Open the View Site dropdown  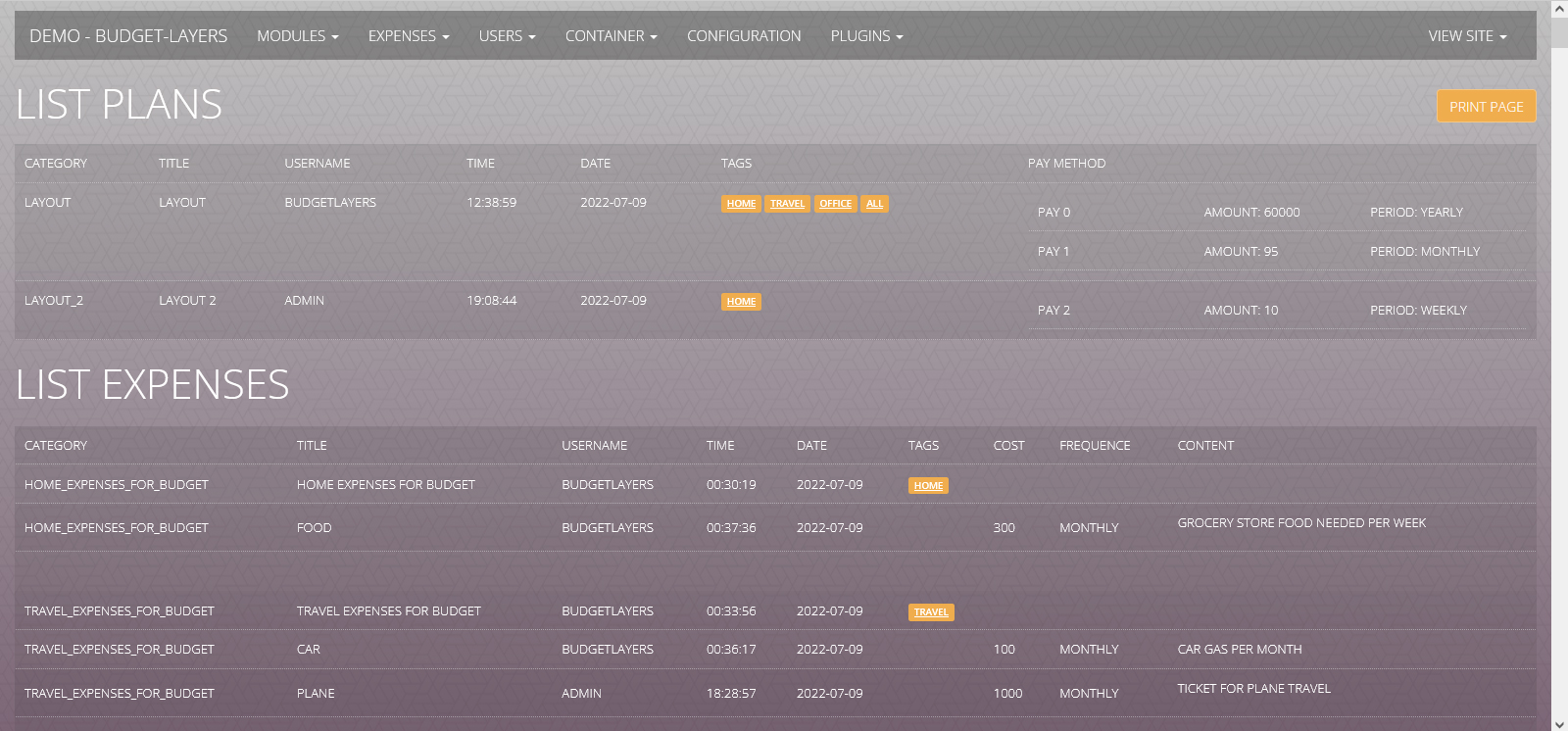1466,36
